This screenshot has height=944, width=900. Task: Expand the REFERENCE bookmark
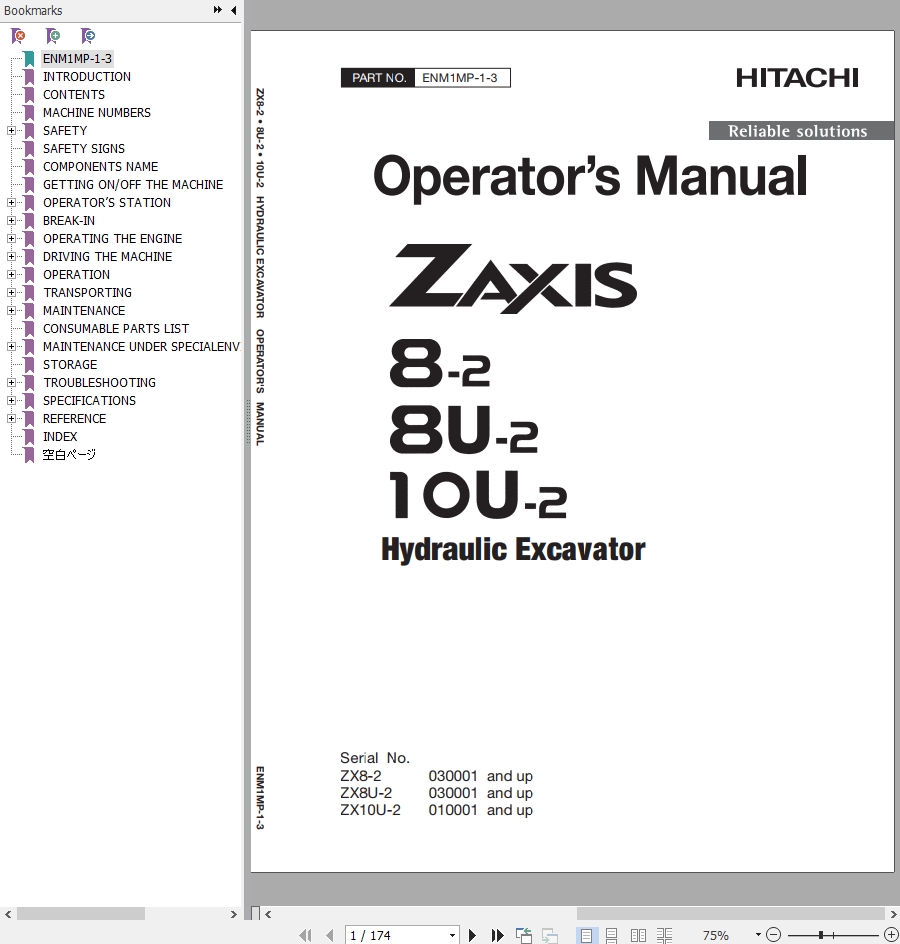tap(11, 419)
